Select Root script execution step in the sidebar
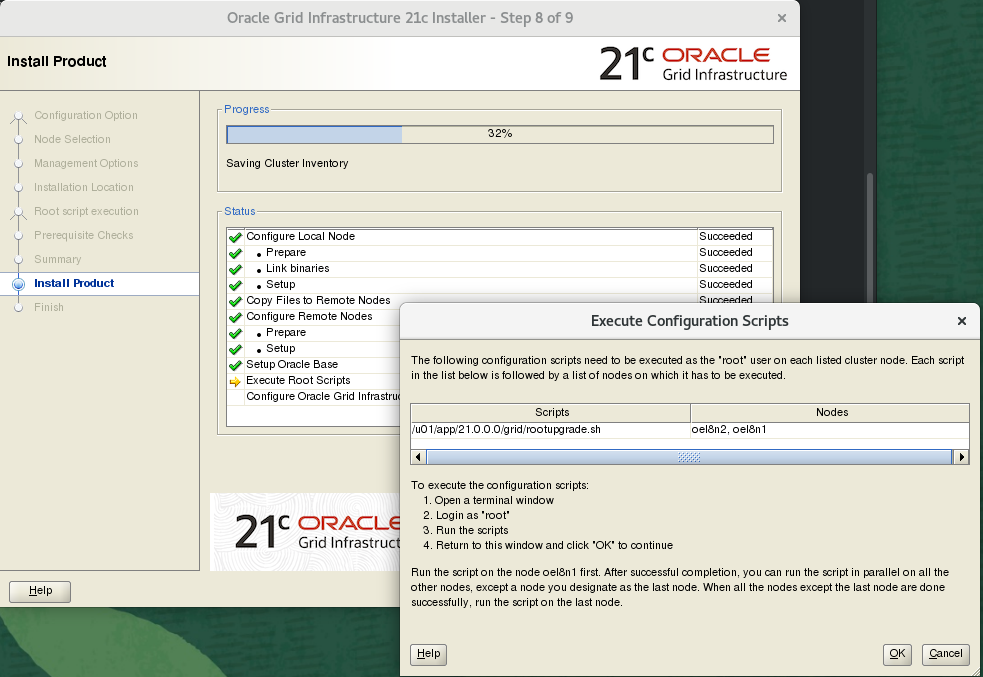The image size is (983, 677). click(x=86, y=211)
